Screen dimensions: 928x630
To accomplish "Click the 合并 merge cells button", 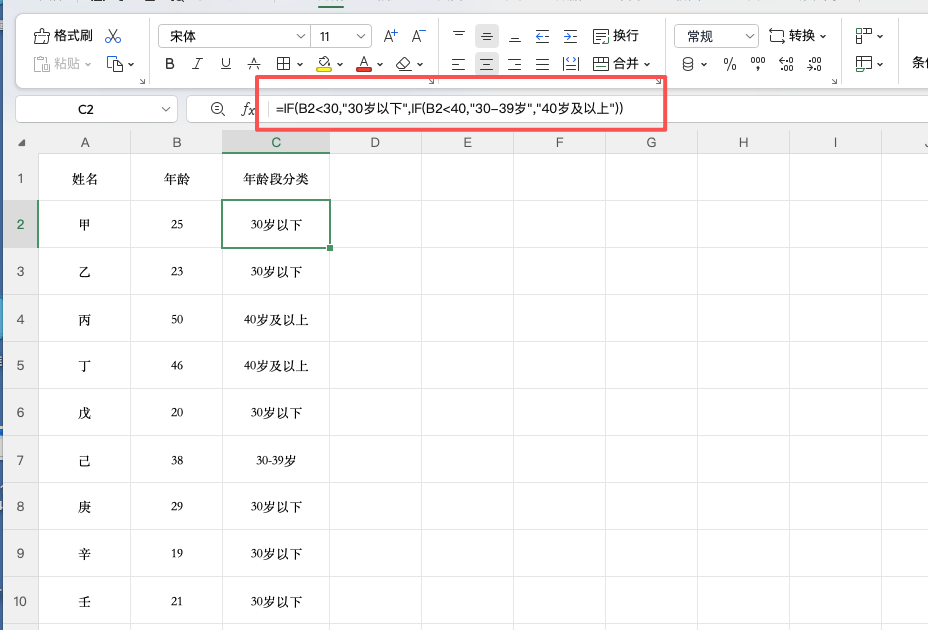I will [616, 63].
